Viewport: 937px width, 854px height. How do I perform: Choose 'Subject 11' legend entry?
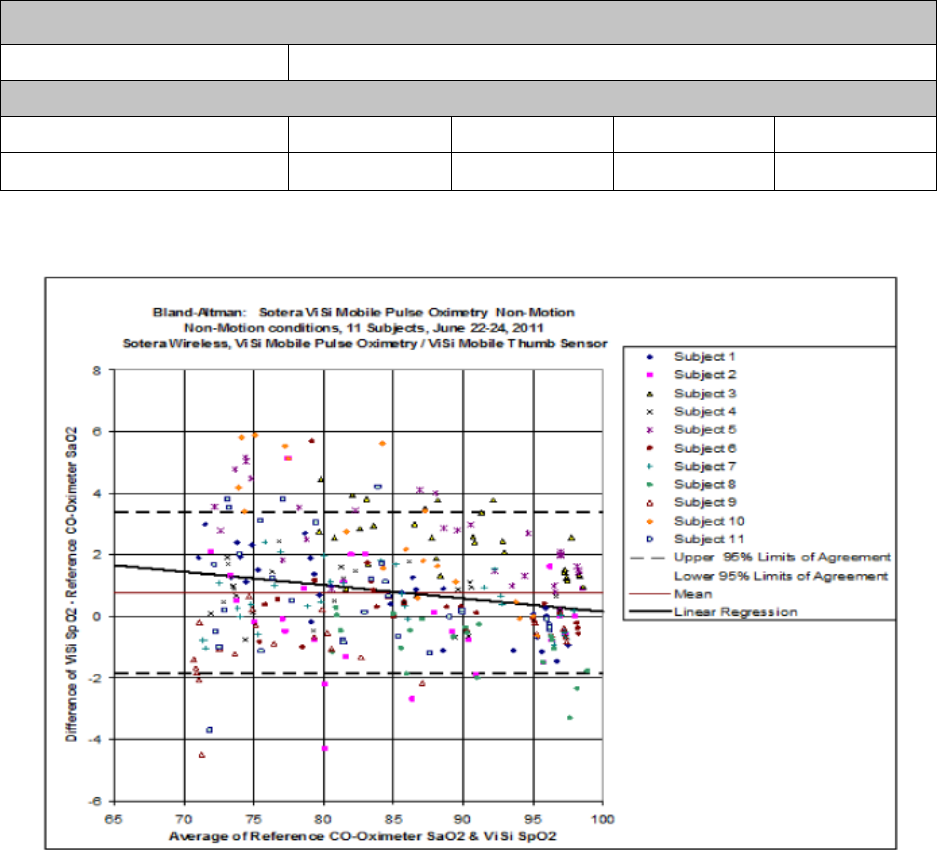click(709, 539)
